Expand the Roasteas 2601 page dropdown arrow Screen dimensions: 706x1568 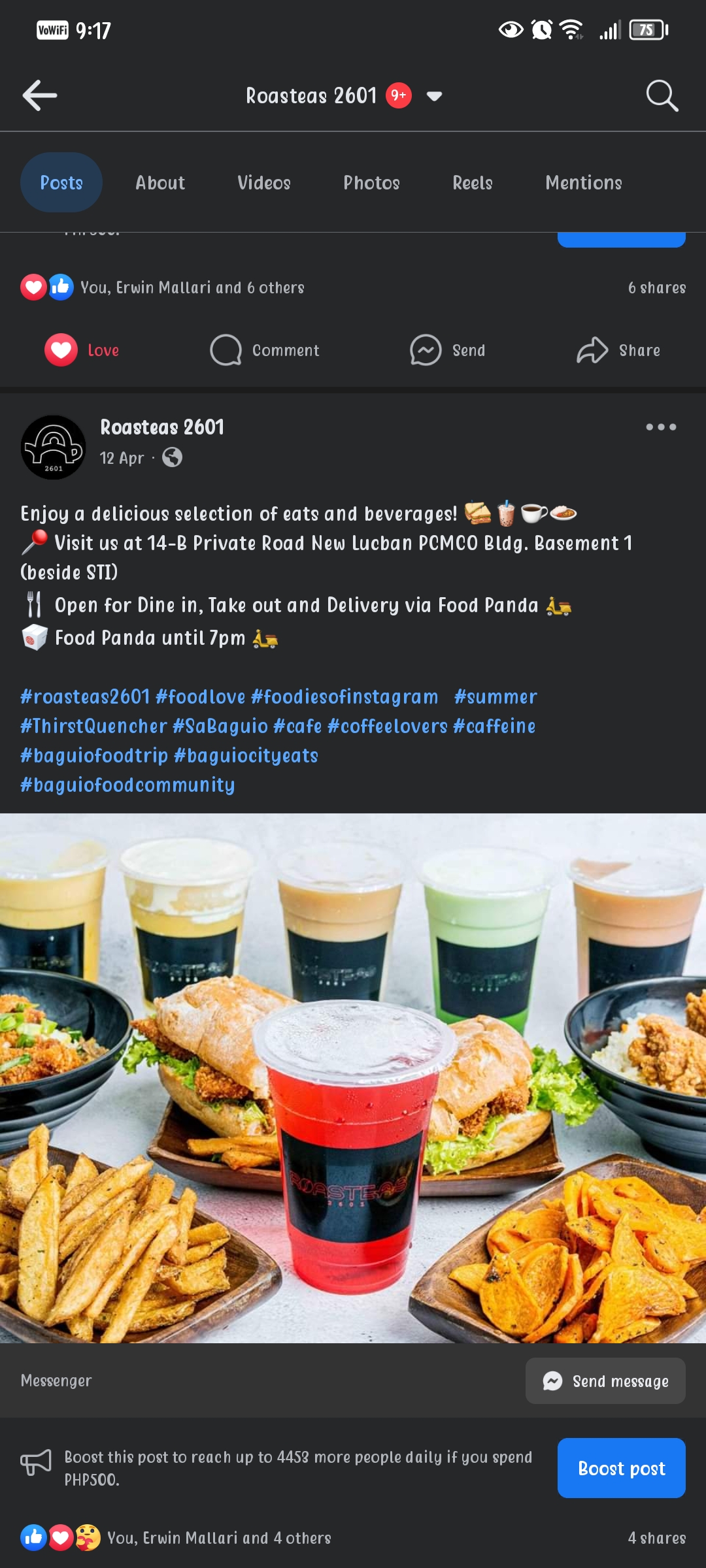click(x=434, y=96)
